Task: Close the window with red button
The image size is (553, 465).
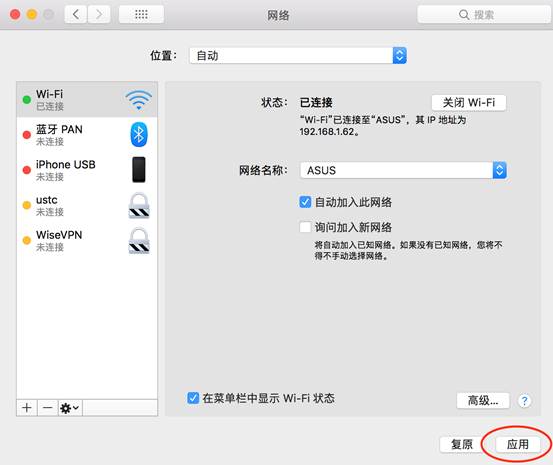Action: pyautogui.click(x=15, y=14)
